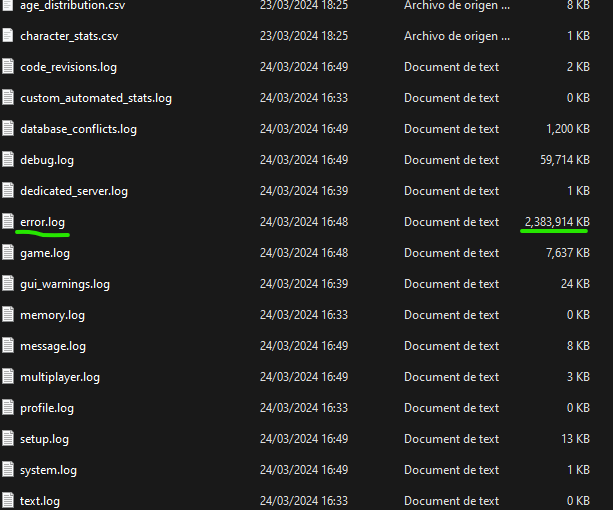Viewport: 613px width, 510px height.
Task: Click the 7,637 KB size of game.log
Action: 568,253
